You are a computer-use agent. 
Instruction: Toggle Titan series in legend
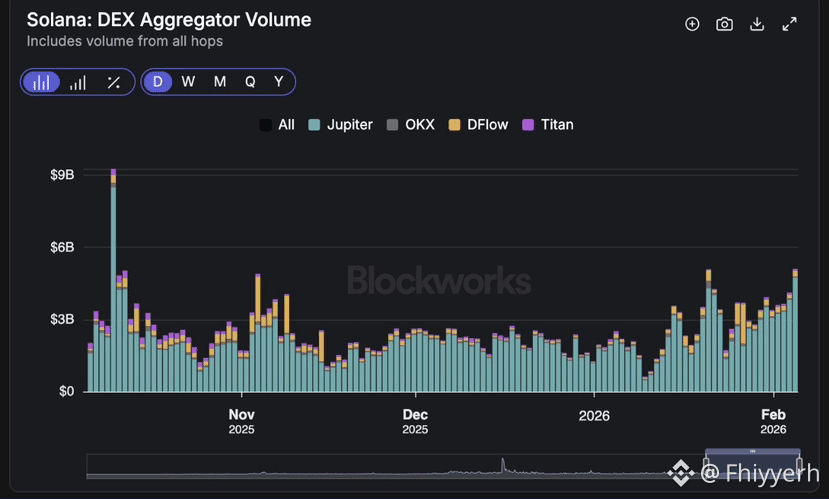pos(548,125)
